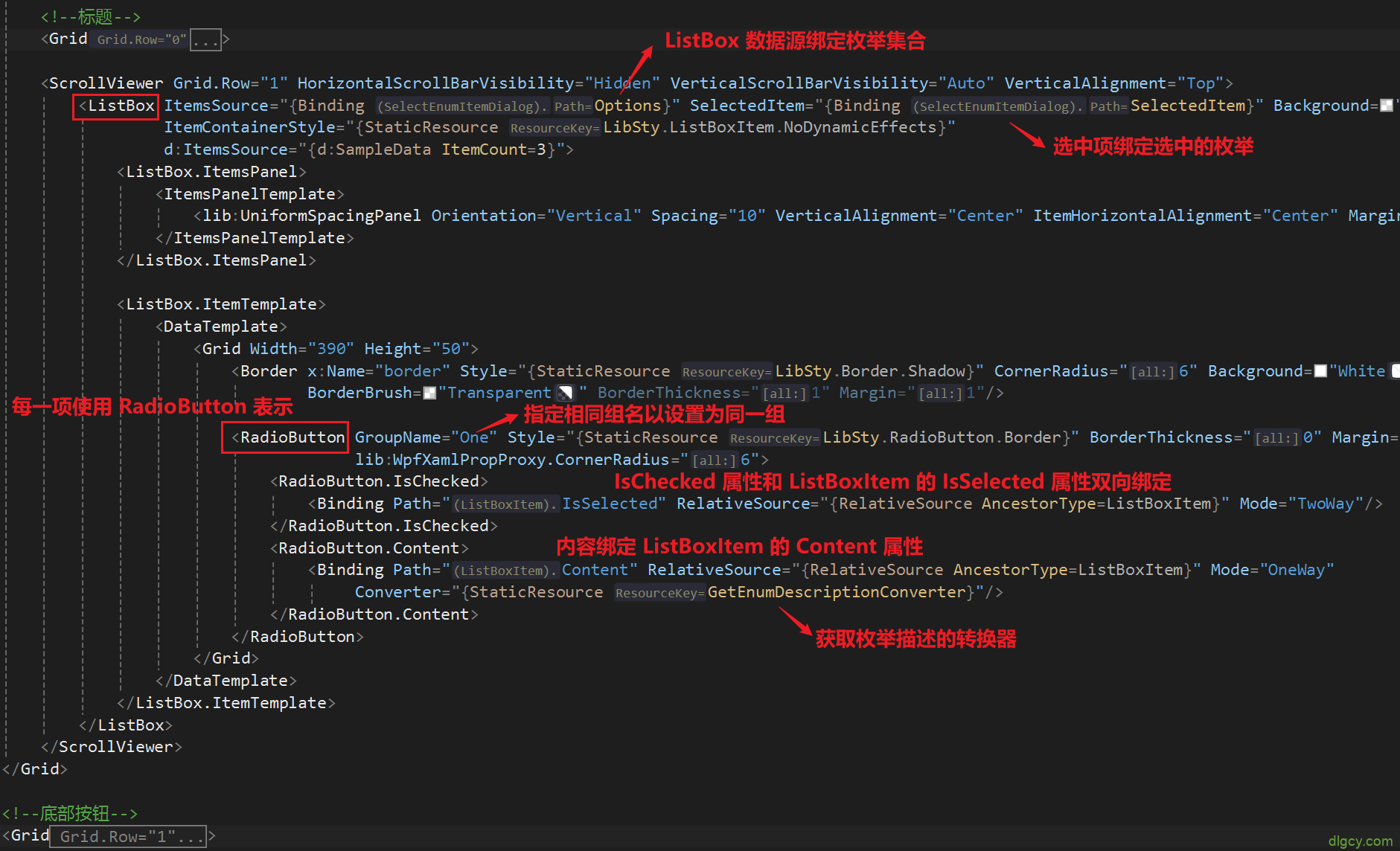Expand the collapsed Grid.Row="1"... region at bottom
Screen dimensions: 1400x851
coord(130,837)
